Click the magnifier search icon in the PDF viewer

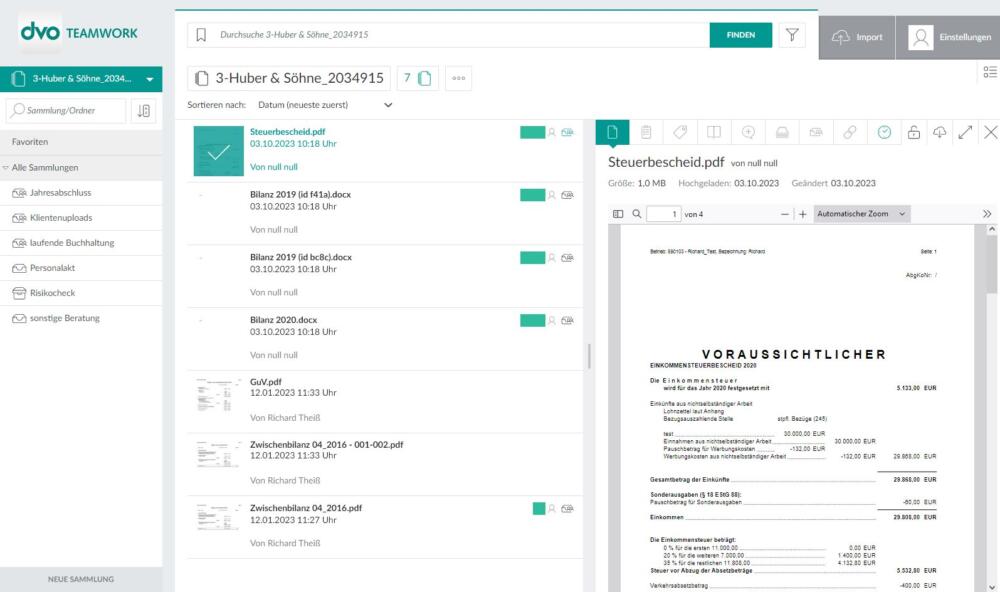pyautogui.click(x=636, y=214)
